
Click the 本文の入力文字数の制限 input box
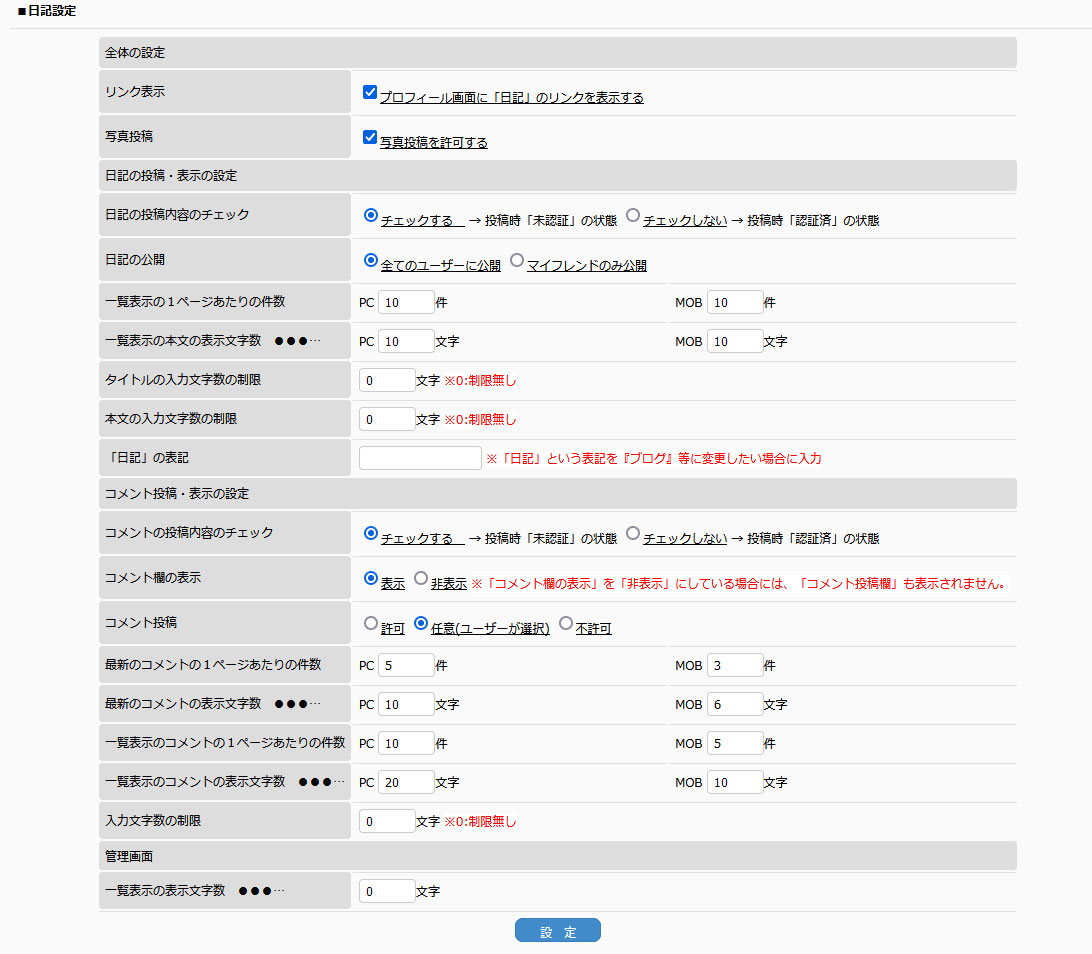pos(386,419)
